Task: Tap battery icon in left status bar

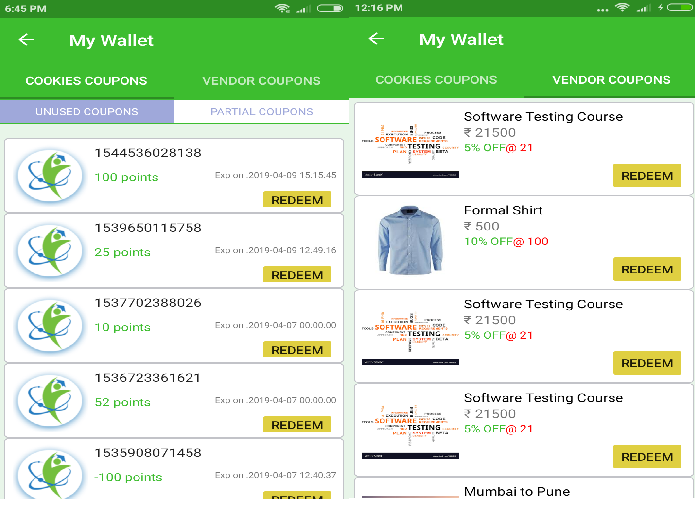Action: (329, 8)
